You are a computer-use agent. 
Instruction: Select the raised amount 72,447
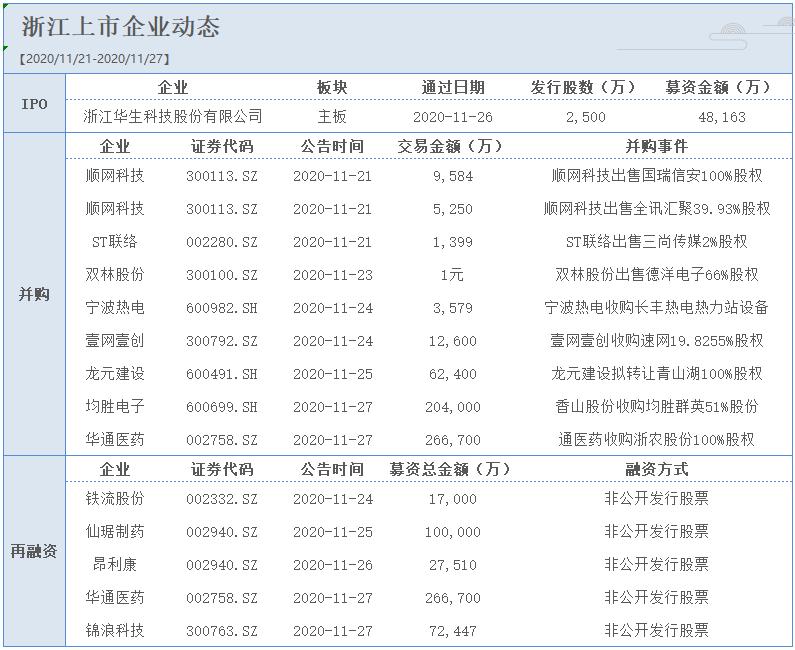(453, 631)
